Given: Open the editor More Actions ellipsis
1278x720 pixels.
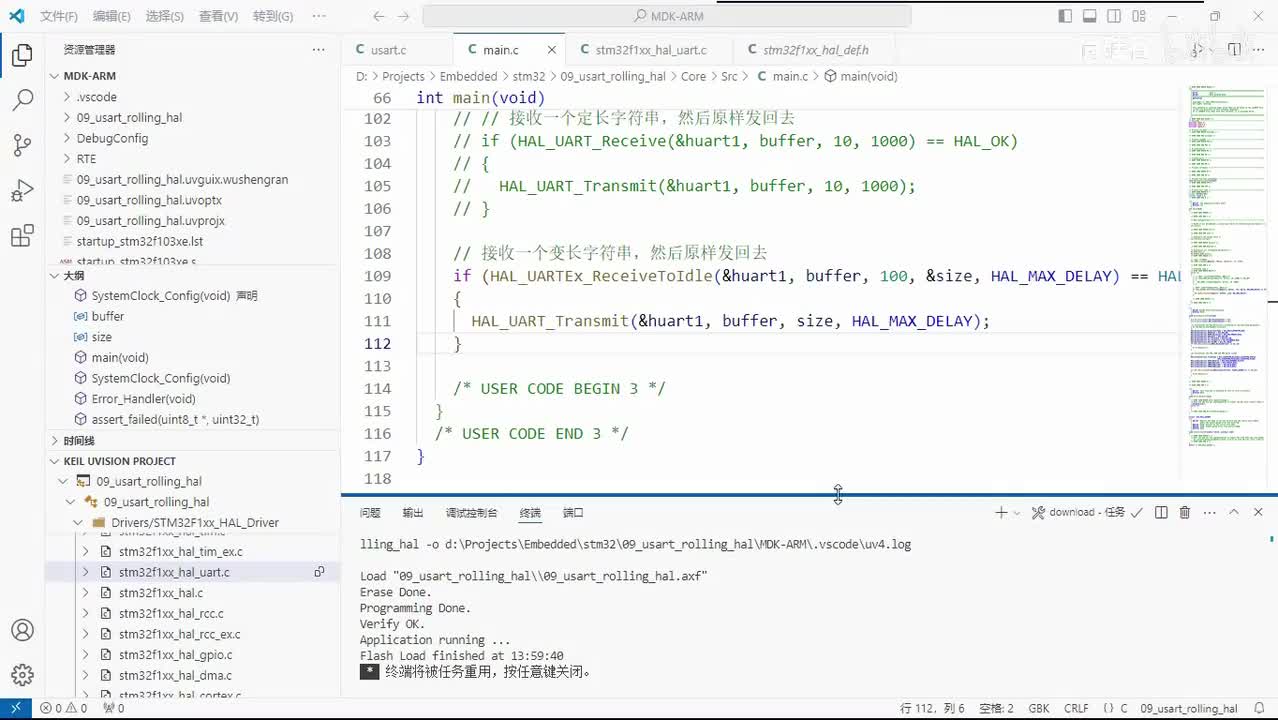Looking at the screenshot, I should pos(1259,49).
